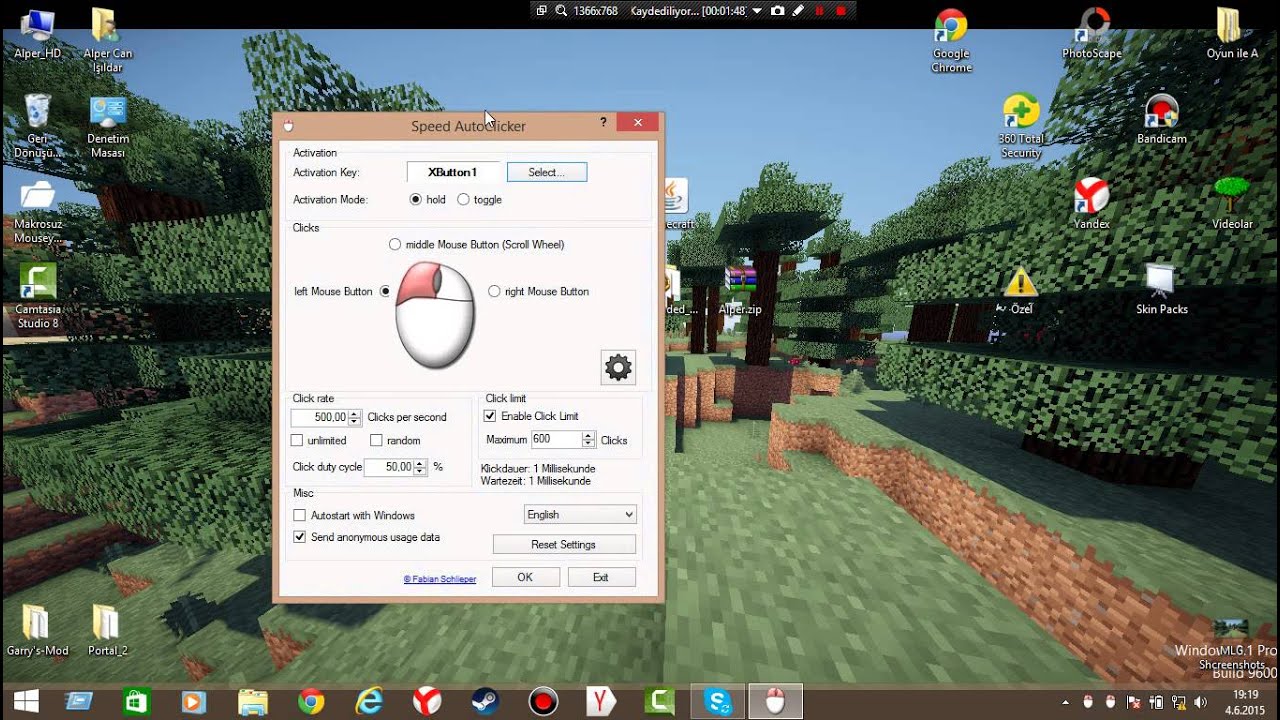Show hidden system tray icons arrow
Image resolution: width=1280 pixels, height=720 pixels.
tap(1065, 702)
